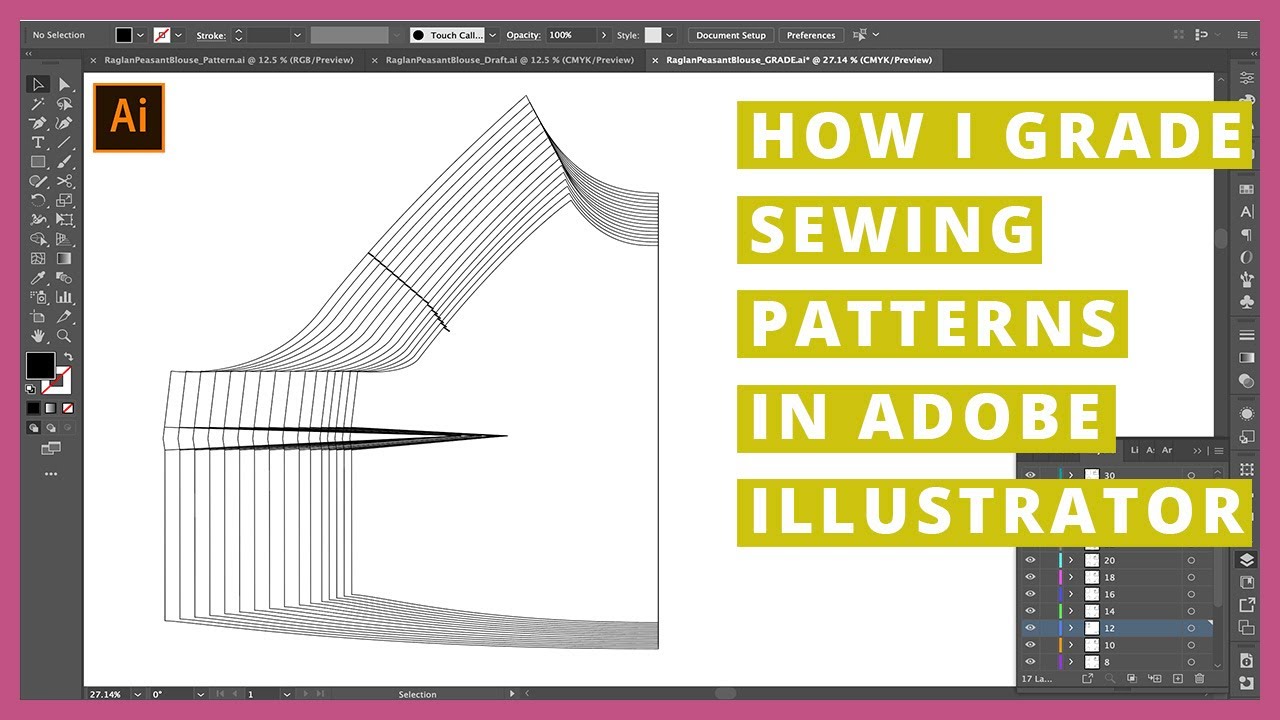Hide layer 14 with its eye icon
1280x720 pixels.
(1030, 611)
